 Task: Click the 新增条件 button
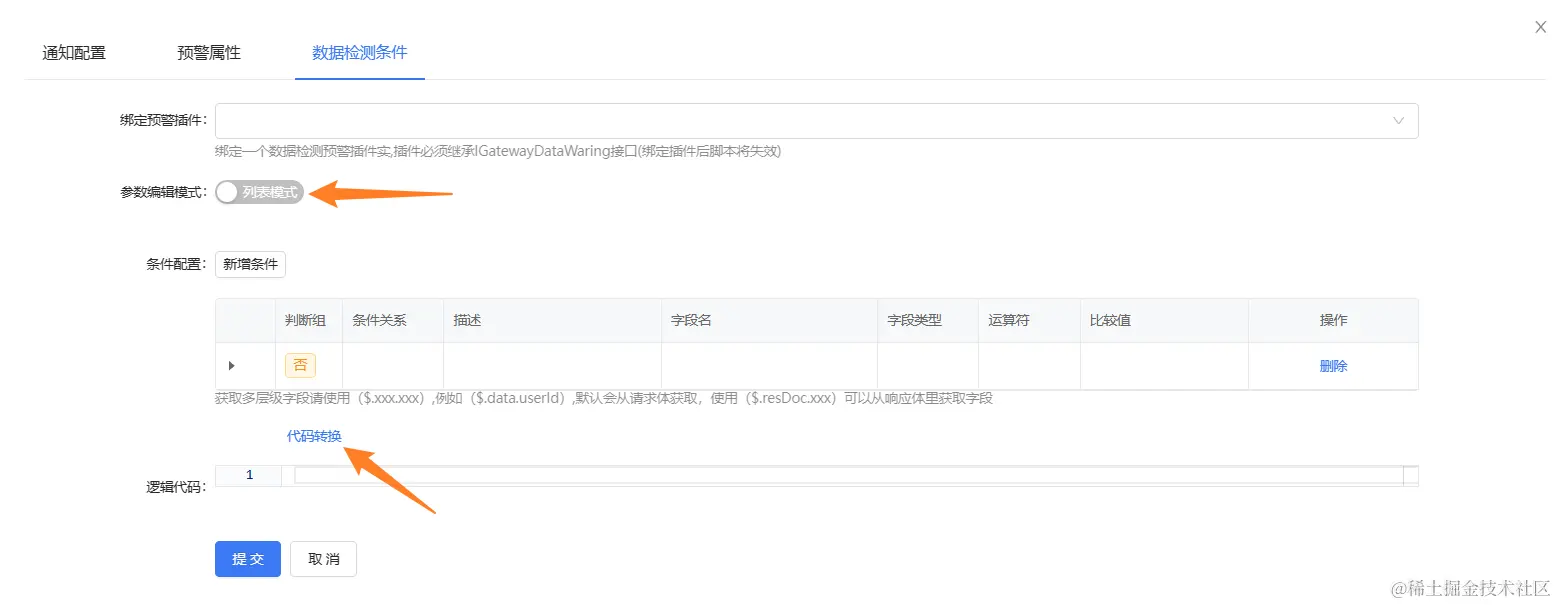pos(250,264)
